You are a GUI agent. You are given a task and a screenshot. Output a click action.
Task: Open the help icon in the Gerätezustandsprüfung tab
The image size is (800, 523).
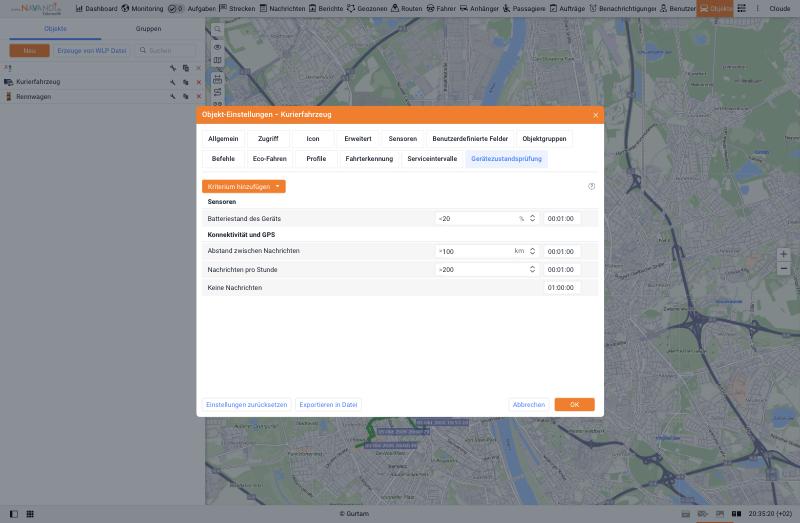pos(591,186)
